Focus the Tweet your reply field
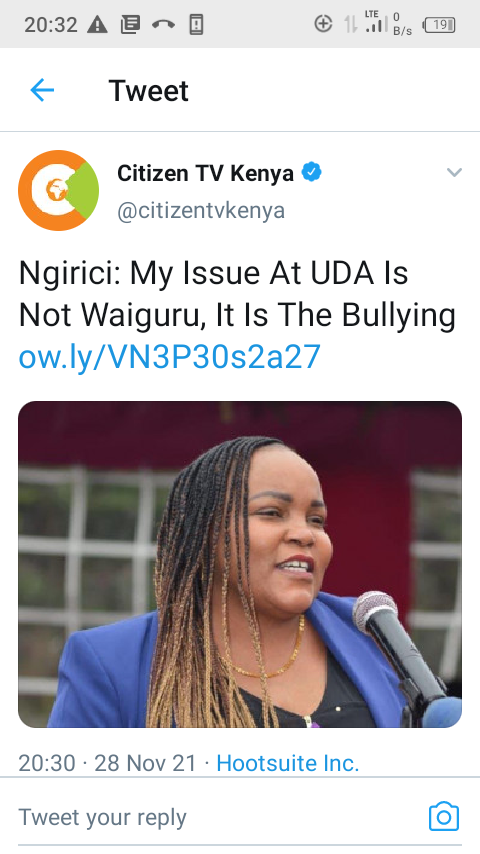Image resolution: width=480 pixels, height=854 pixels. [x=218, y=818]
